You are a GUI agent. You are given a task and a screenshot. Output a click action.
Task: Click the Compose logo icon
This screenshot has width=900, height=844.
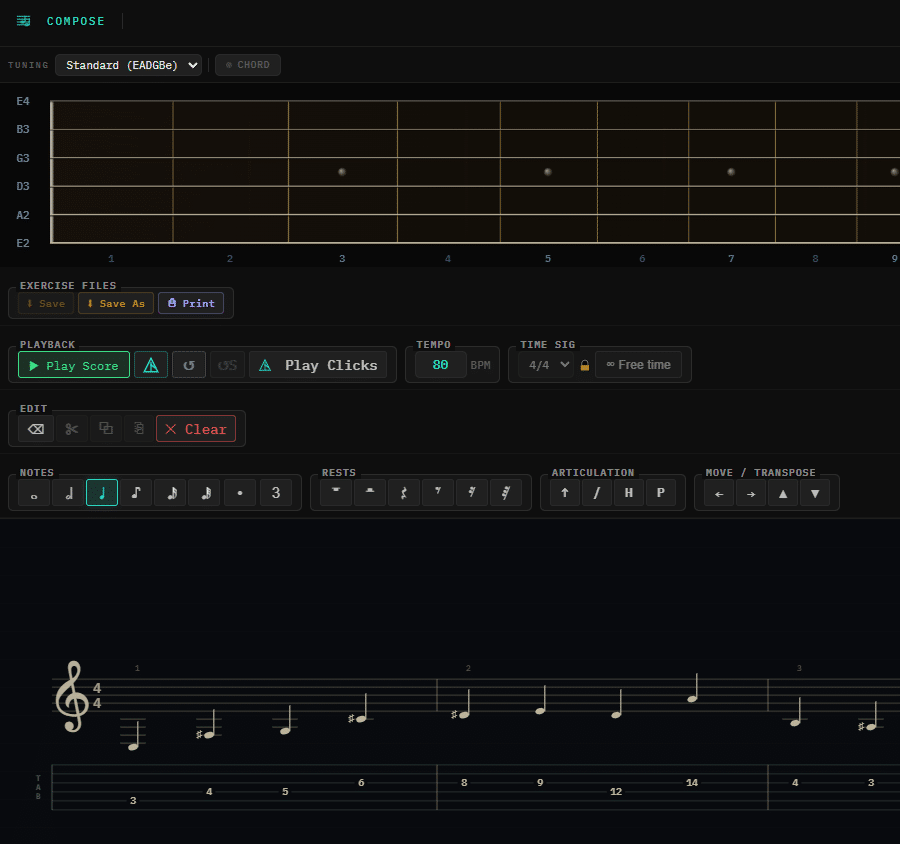click(x=24, y=21)
